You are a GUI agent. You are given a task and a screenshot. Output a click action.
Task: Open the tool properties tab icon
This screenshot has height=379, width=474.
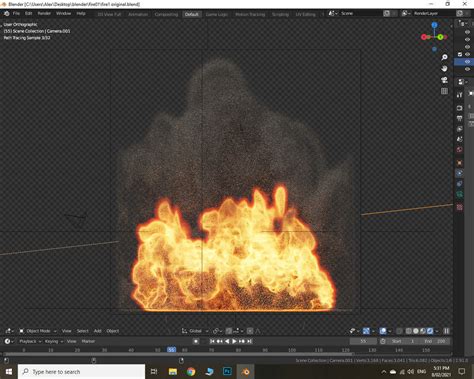[x=460, y=95]
